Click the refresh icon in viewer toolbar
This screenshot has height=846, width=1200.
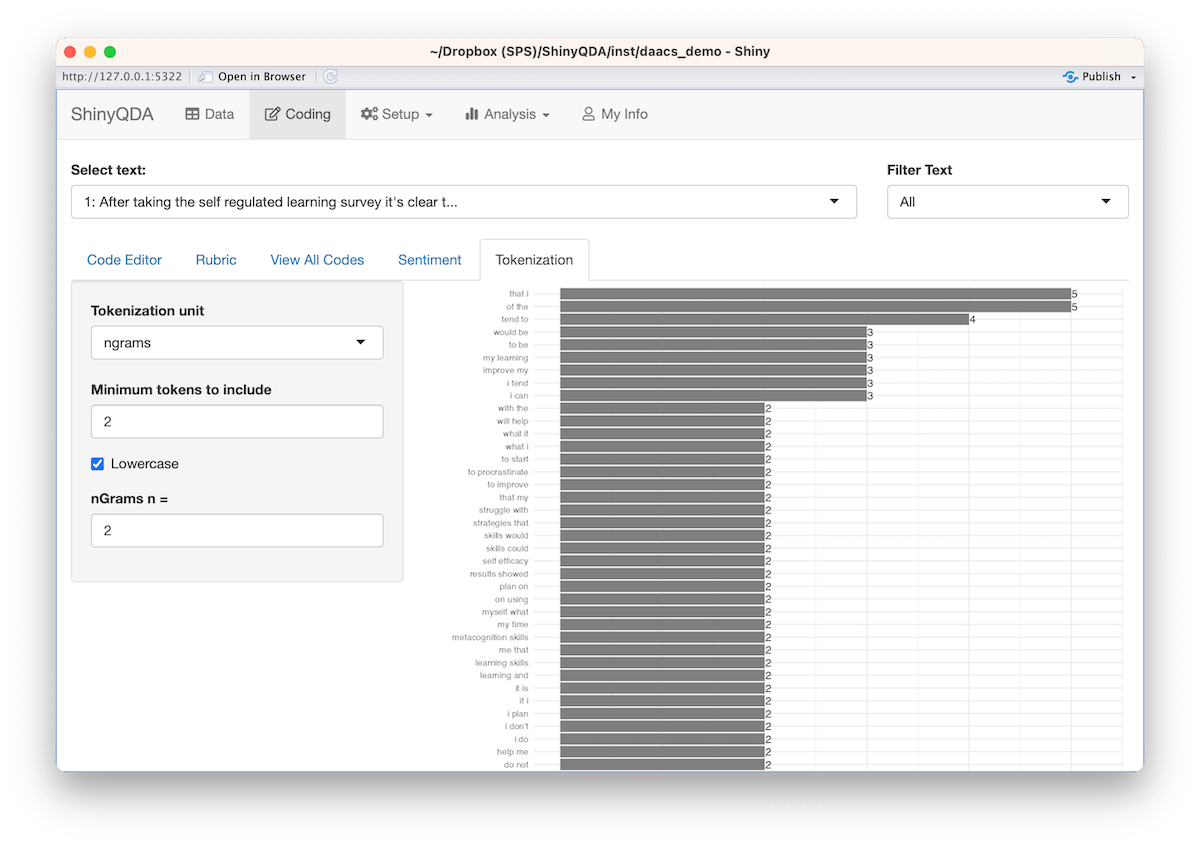331,76
